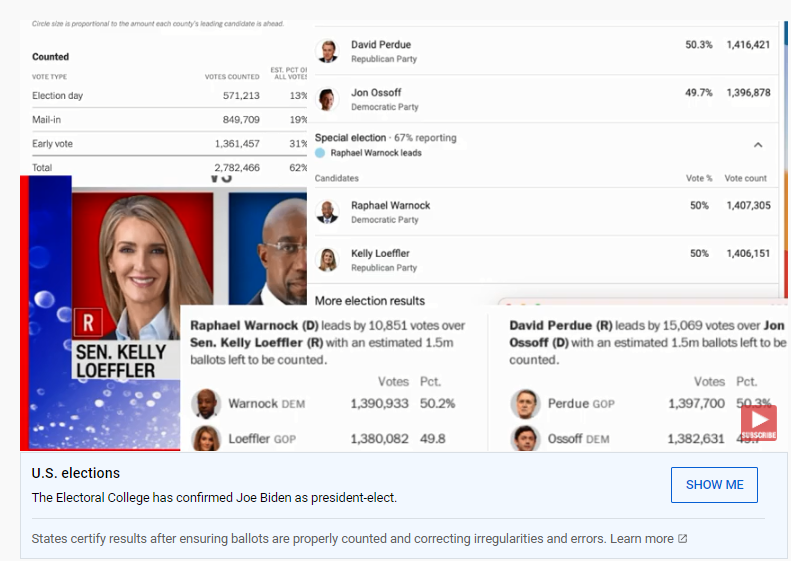791x561 pixels.
Task: Click the red R party badge on Loeffler photo
Action: 88,322
